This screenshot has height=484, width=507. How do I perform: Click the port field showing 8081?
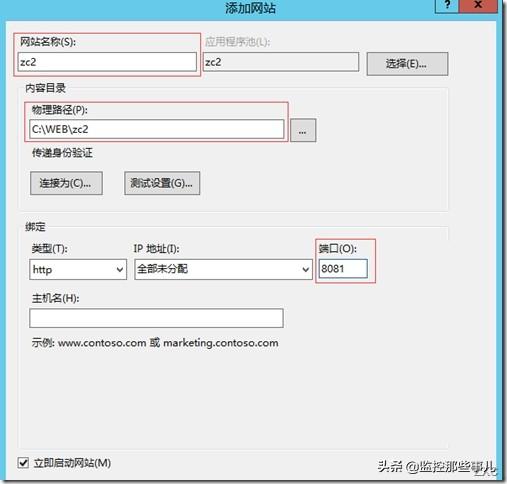pyautogui.click(x=343, y=269)
